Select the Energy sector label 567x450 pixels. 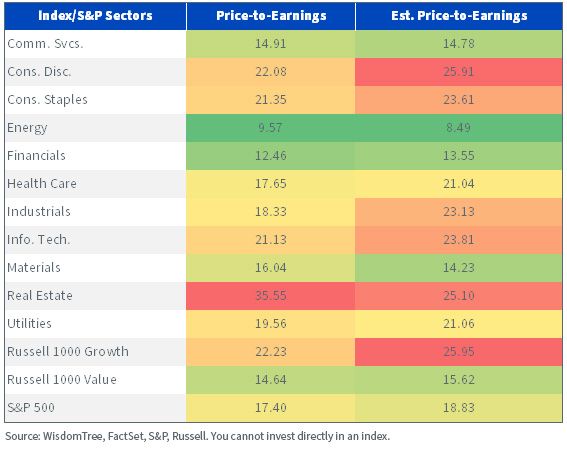coord(27,128)
